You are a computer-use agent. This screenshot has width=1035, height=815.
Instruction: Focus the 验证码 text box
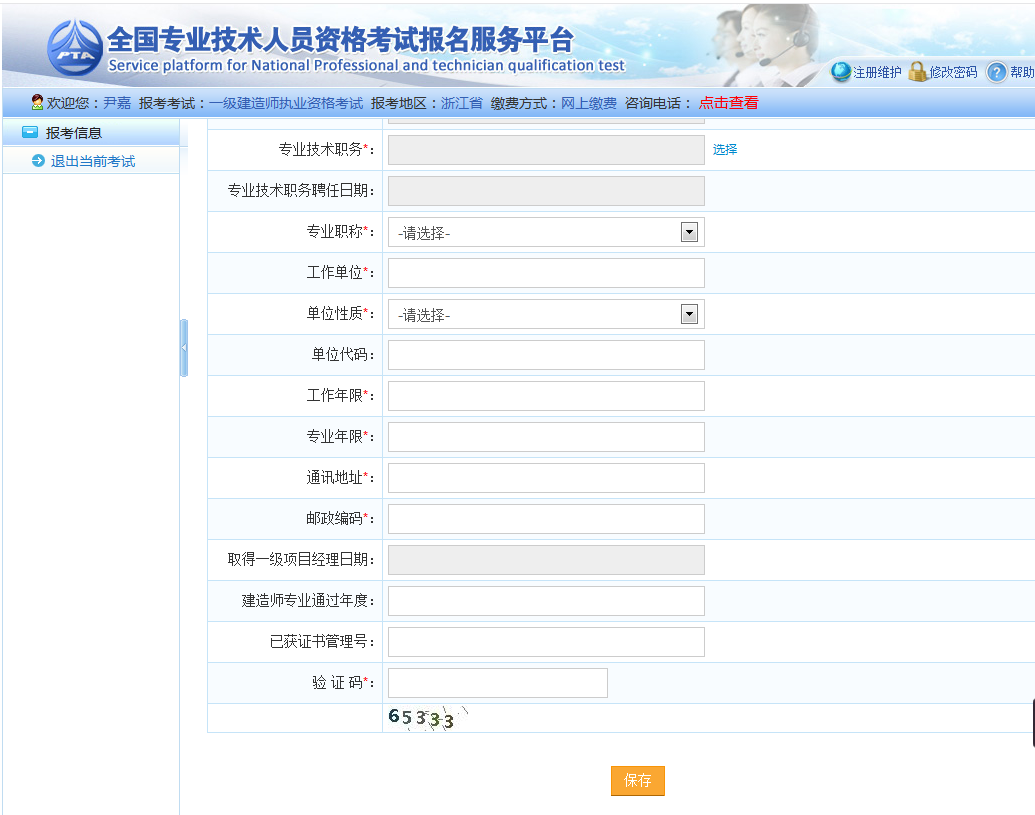click(x=497, y=683)
